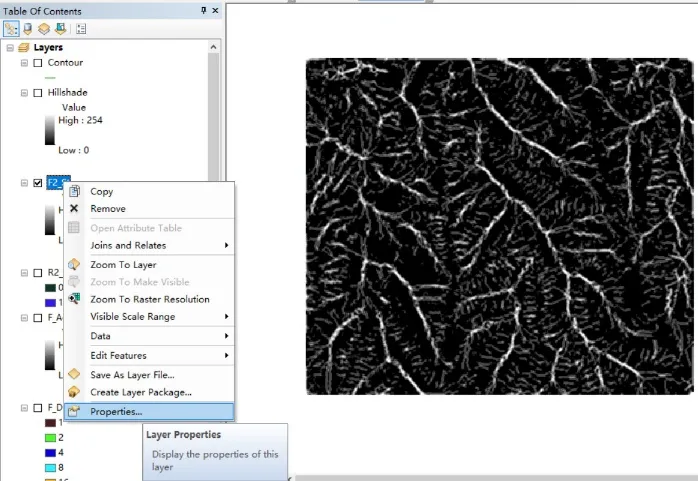Screen dimensions: 698x481
Task: Open the Table Of Contents Options icon
Action: click(x=81, y=29)
